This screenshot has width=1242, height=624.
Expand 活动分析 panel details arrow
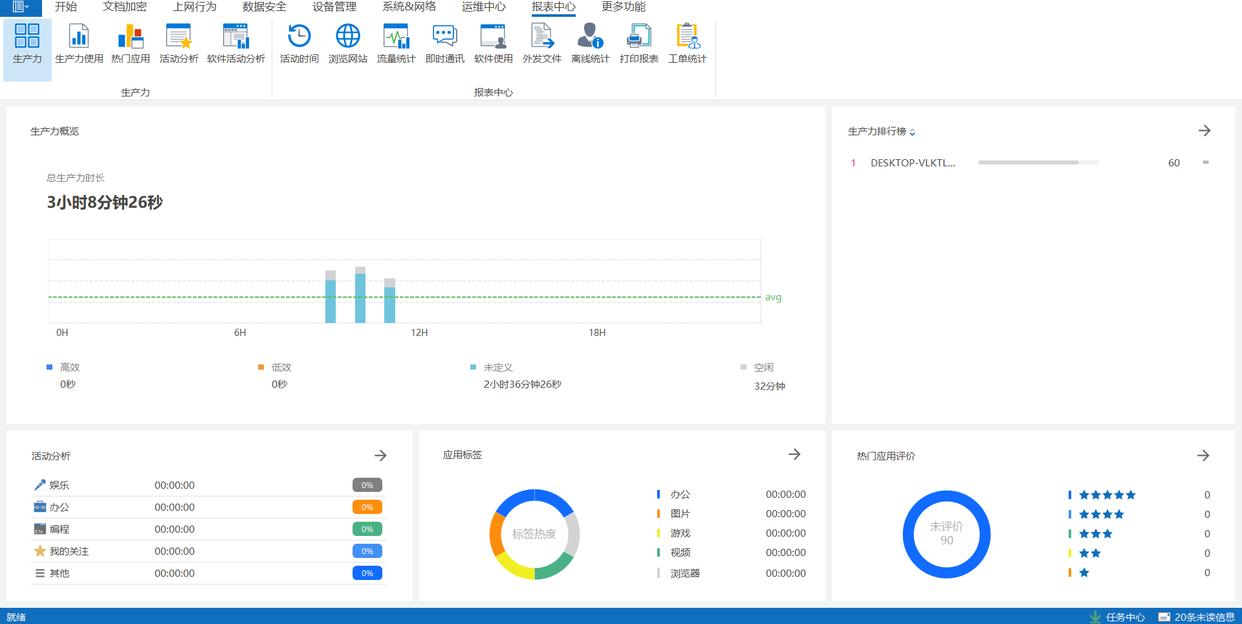coord(380,455)
